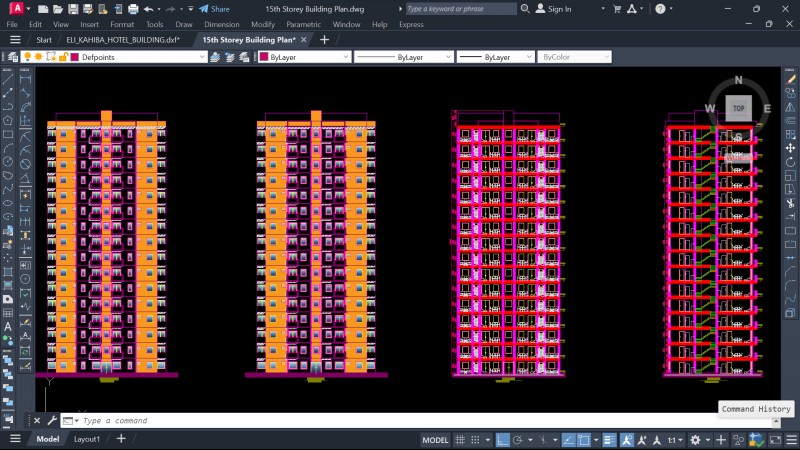Select the Linear Dimension tool

click(25, 79)
